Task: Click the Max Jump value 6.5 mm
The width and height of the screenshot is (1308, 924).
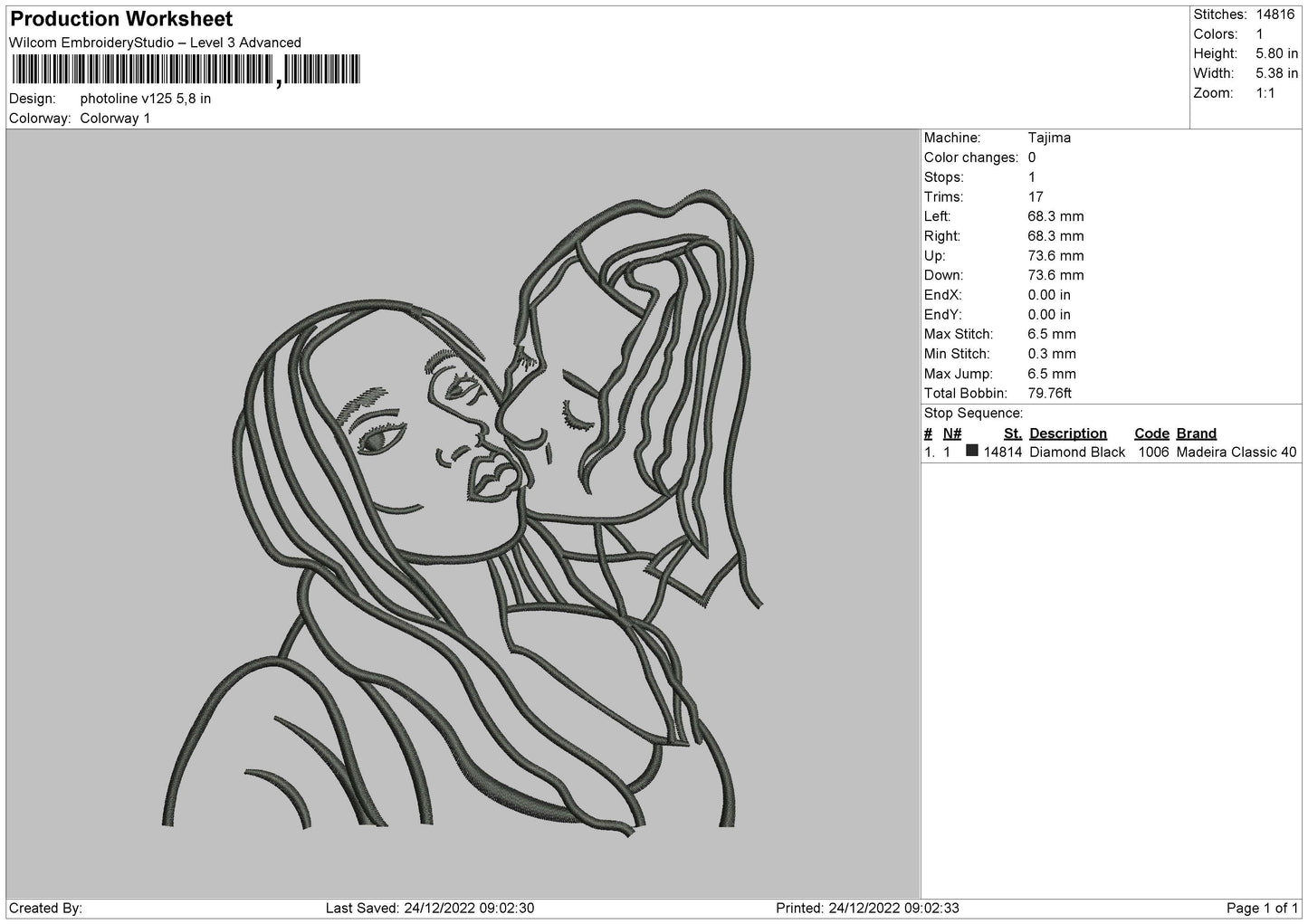Action: tap(1052, 374)
